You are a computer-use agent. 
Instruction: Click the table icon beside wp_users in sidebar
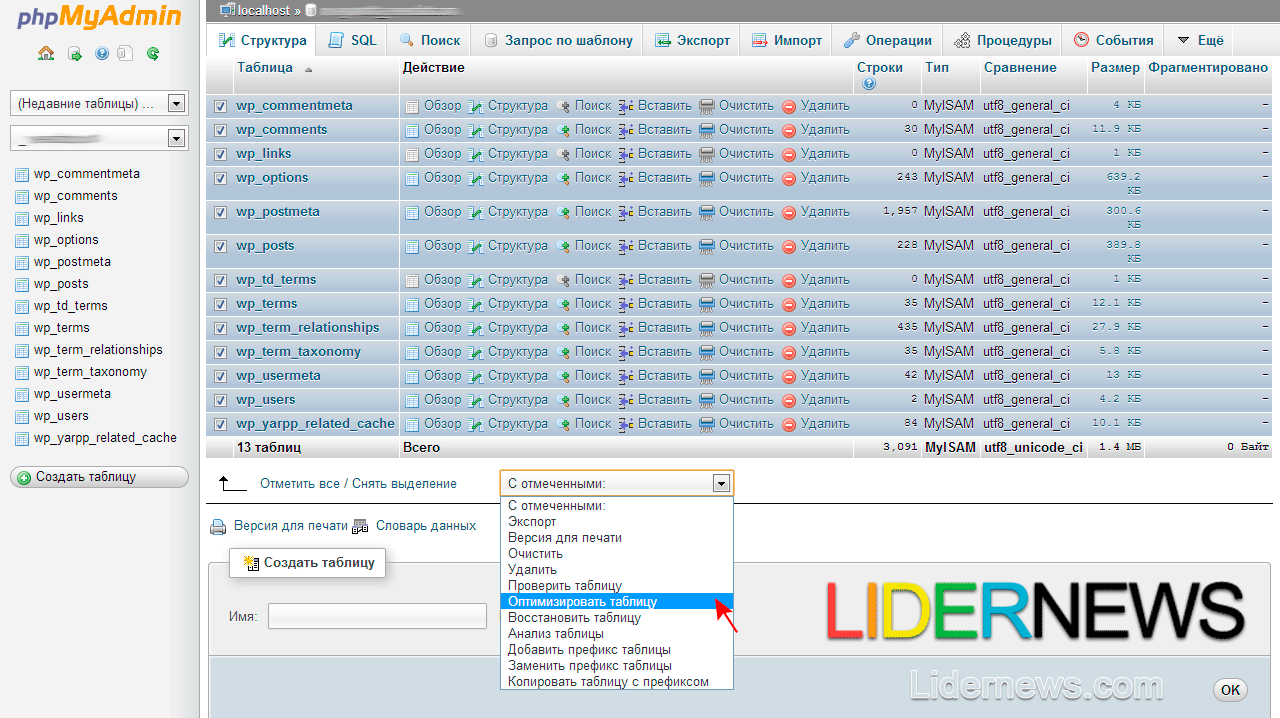(22, 416)
